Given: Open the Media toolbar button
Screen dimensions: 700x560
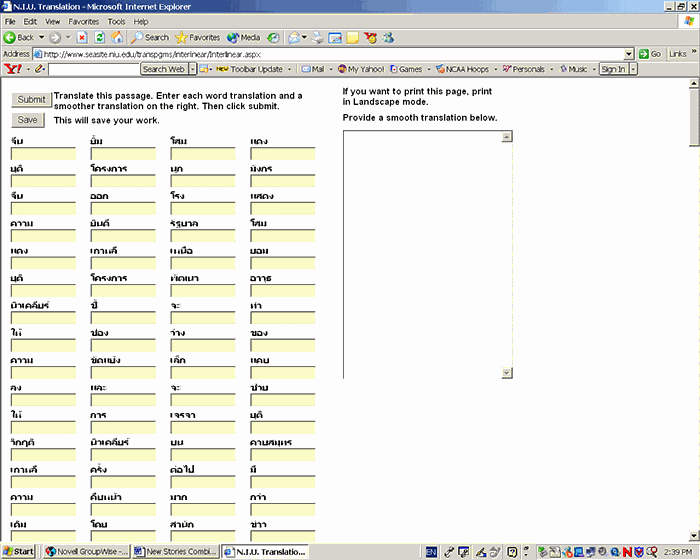Looking at the screenshot, I should click(x=243, y=38).
